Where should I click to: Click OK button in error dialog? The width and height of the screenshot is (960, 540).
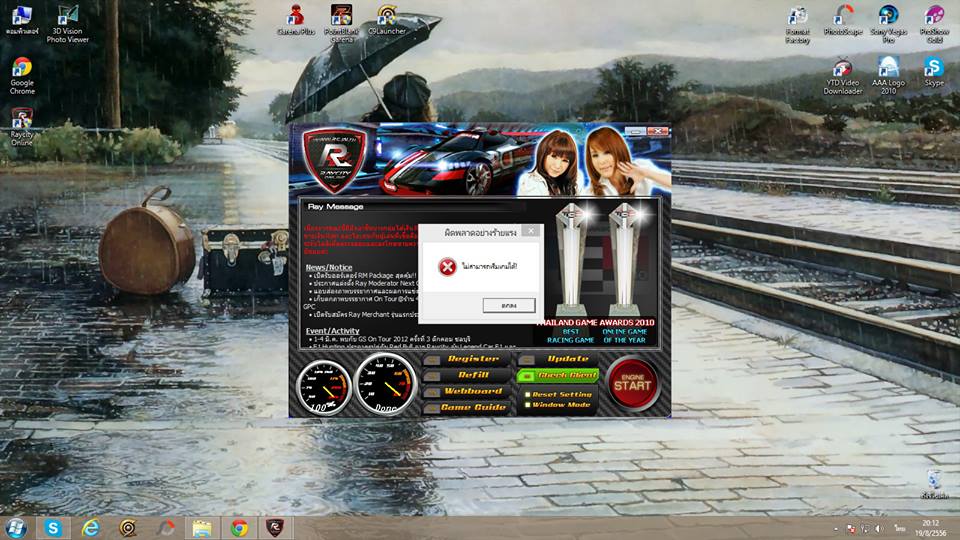click(x=509, y=305)
